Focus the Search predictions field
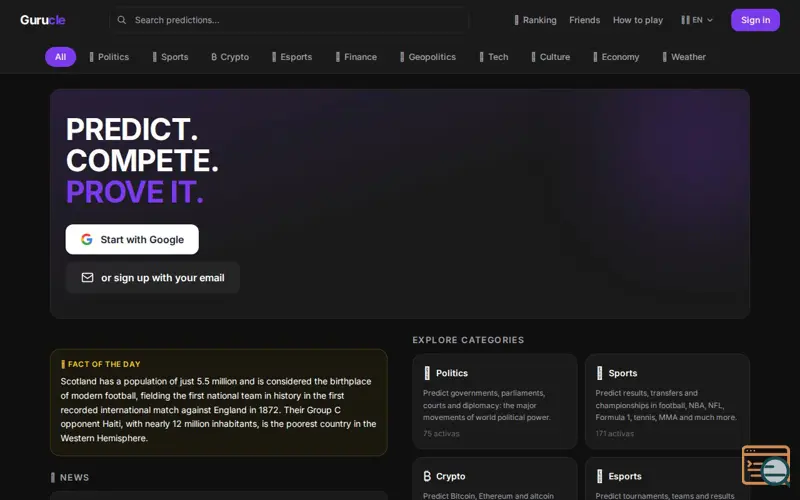Screen dimensions: 800x500 (x=289, y=20)
